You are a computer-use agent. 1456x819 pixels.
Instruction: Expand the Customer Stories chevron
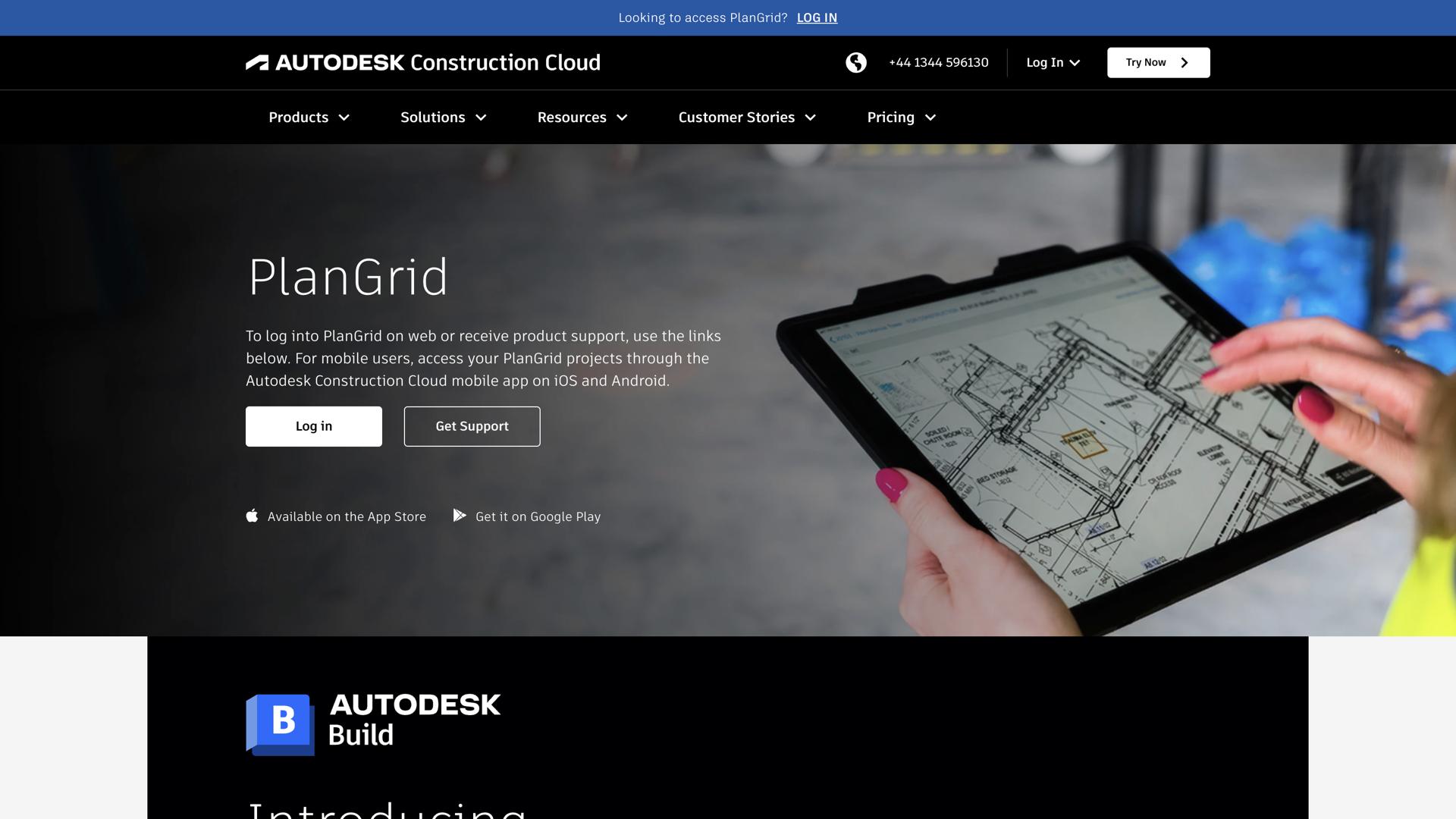click(x=810, y=118)
